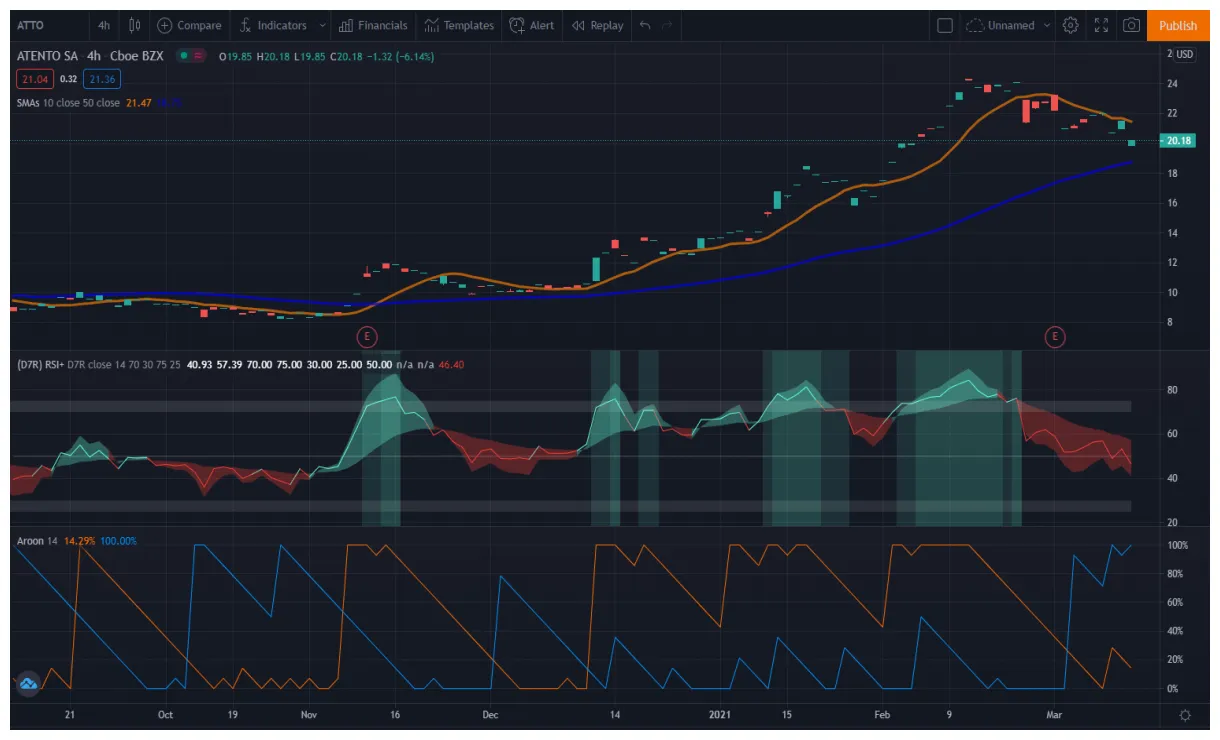Enter fullscreen mode via the arrows icon
The width and height of the screenshot is (1220, 740).
pos(1101,25)
